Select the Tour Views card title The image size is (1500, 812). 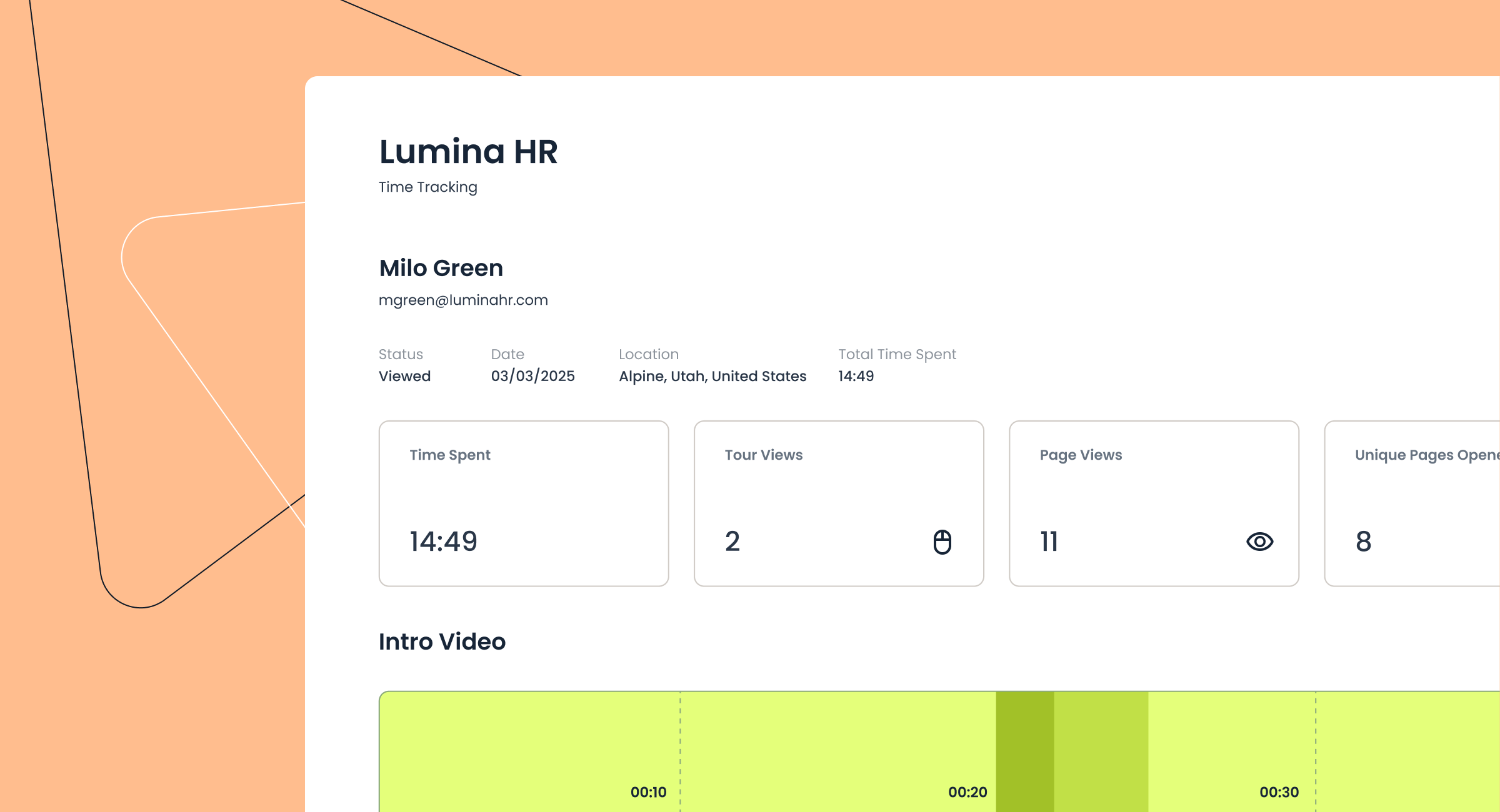click(x=763, y=455)
